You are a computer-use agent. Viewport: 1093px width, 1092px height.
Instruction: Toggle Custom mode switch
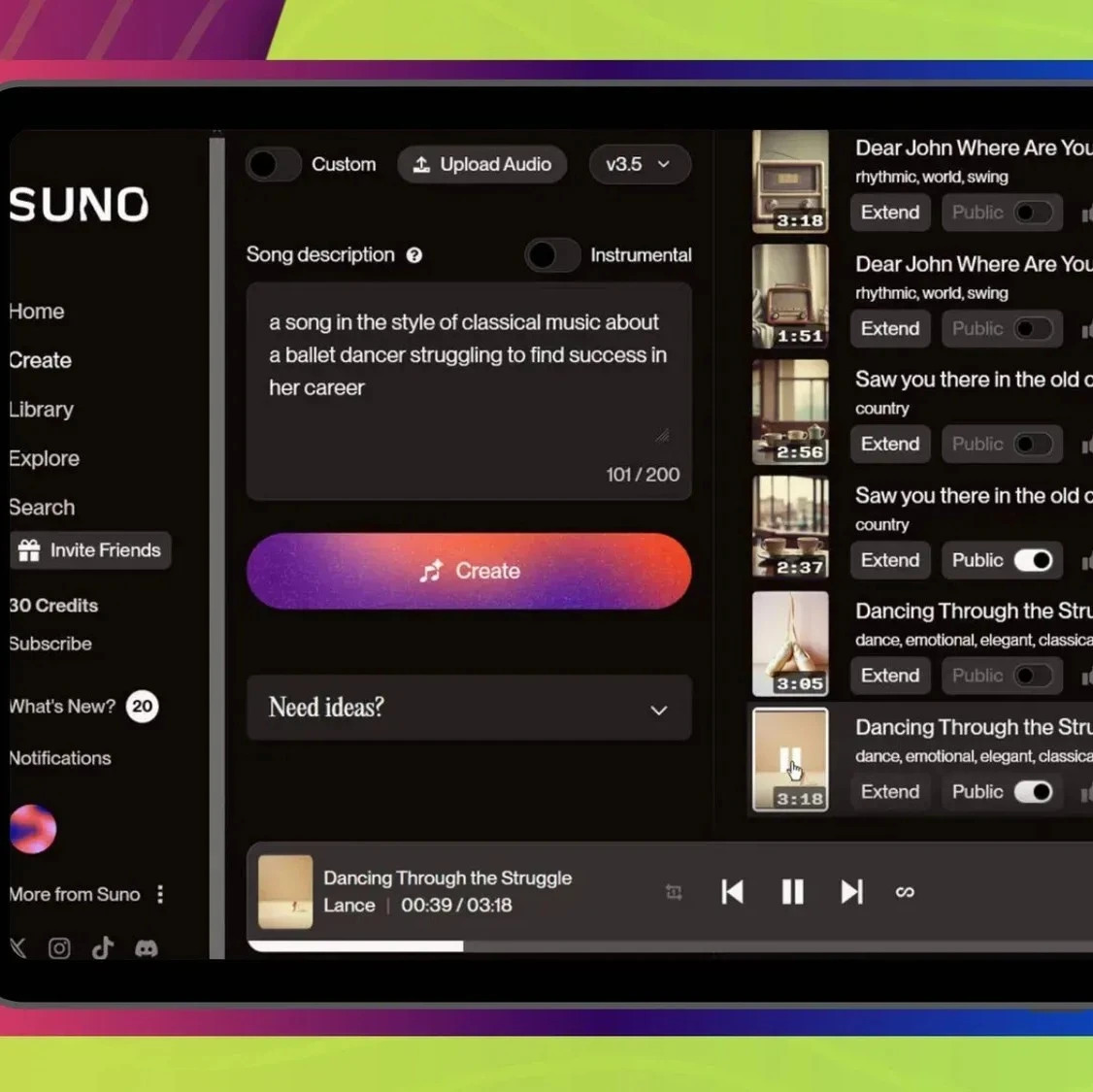[x=273, y=164]
